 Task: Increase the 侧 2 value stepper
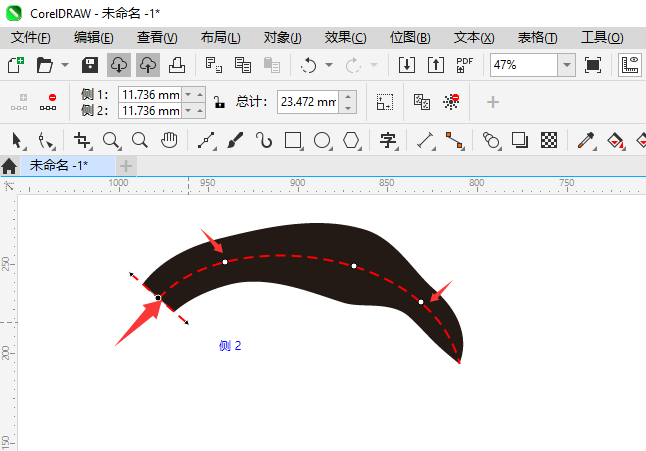200,110
